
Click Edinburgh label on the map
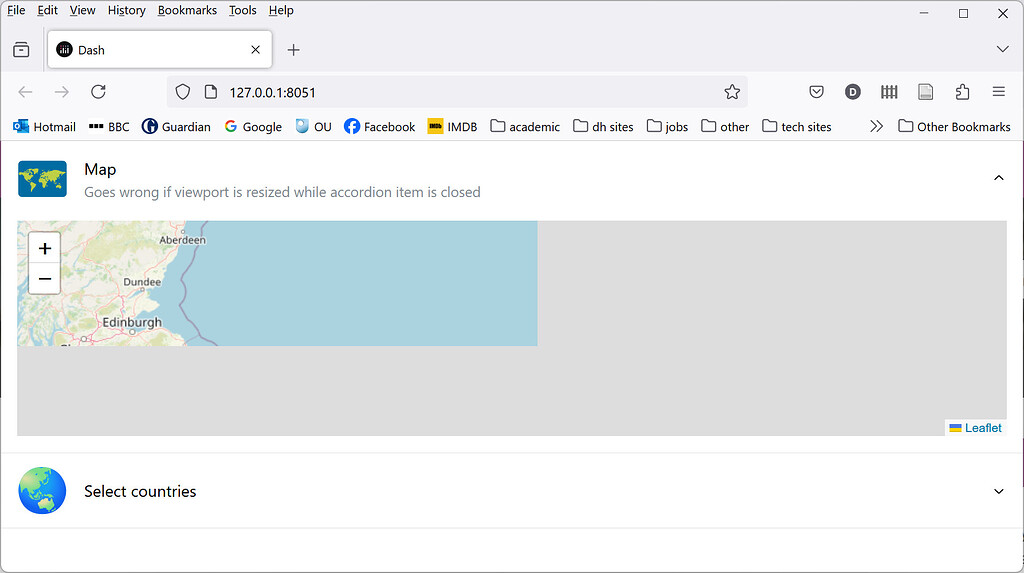coord(132,322)
